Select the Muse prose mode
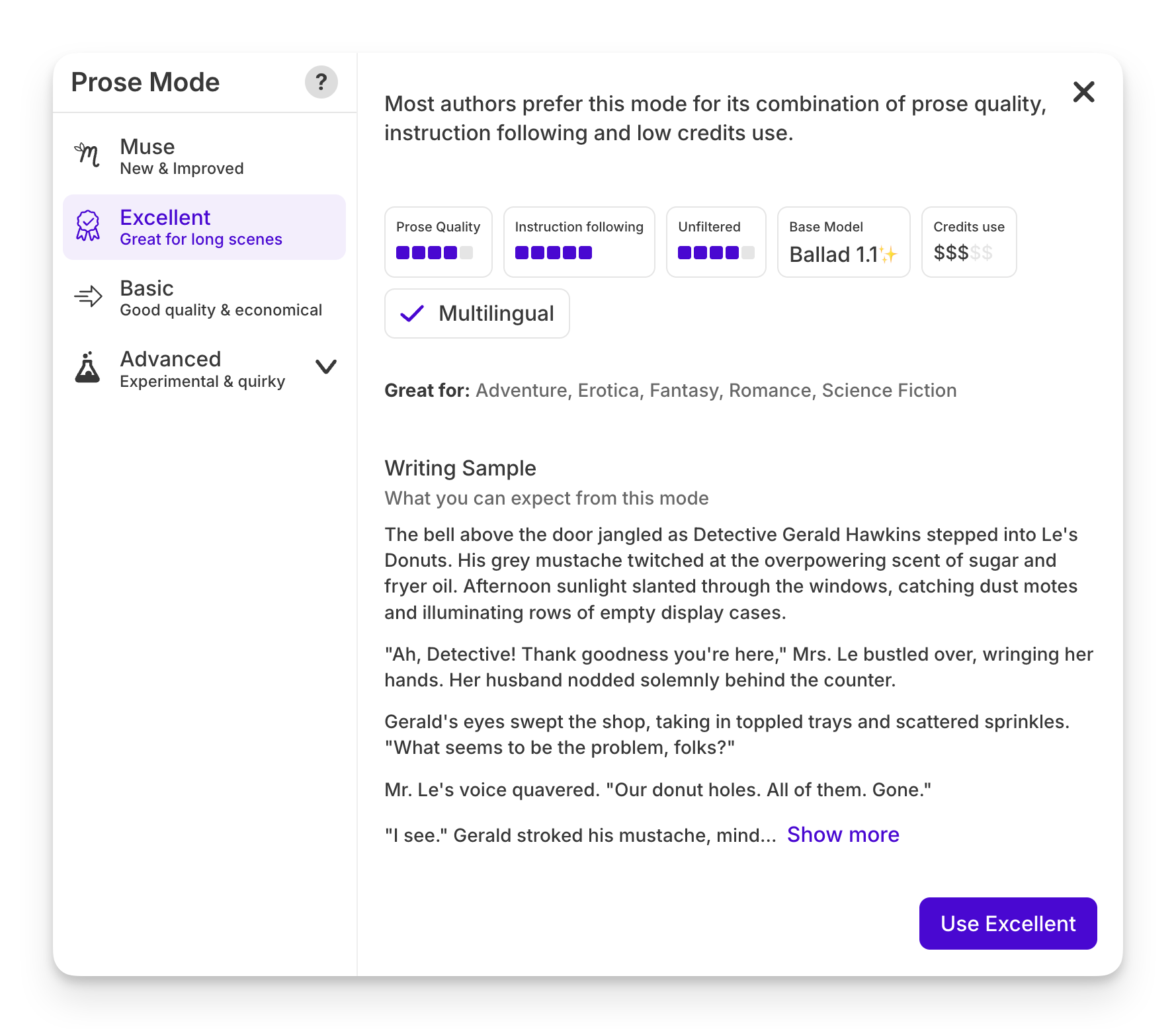 coord(204,157)
